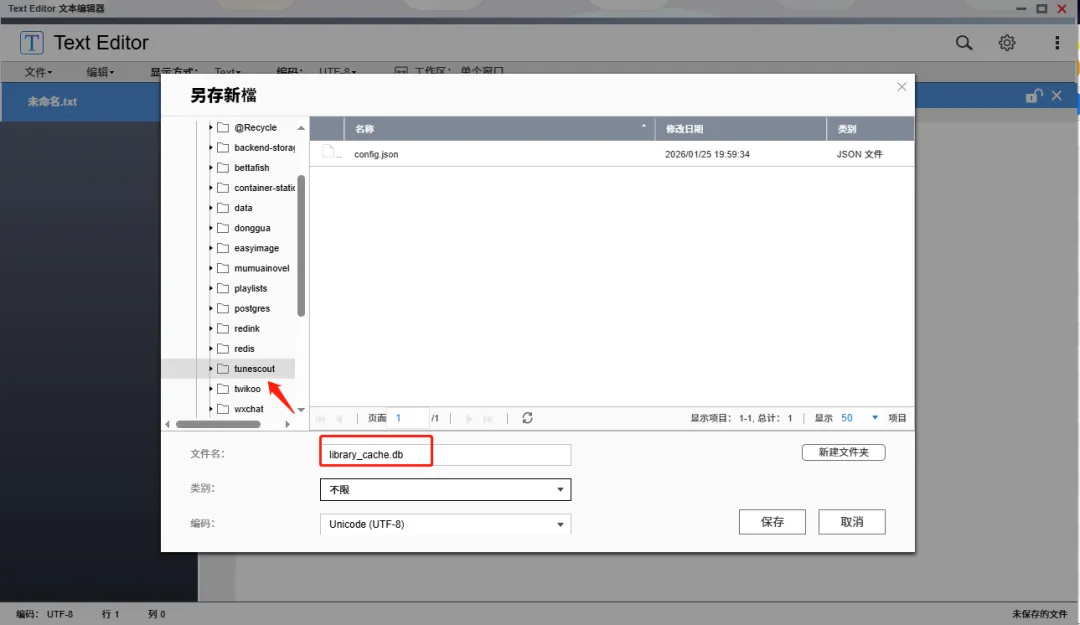The height and width of the screenshot is (625, 1080).
Task: Expand the backend-storage folder node
Action: click(x=211, y=147)
